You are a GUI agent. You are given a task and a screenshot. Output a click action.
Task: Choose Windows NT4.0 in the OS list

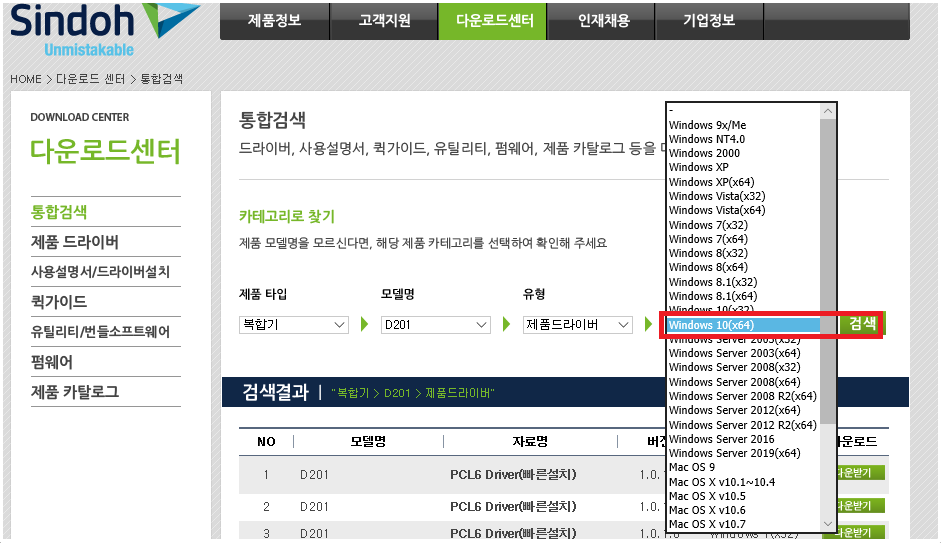[744, 139]
